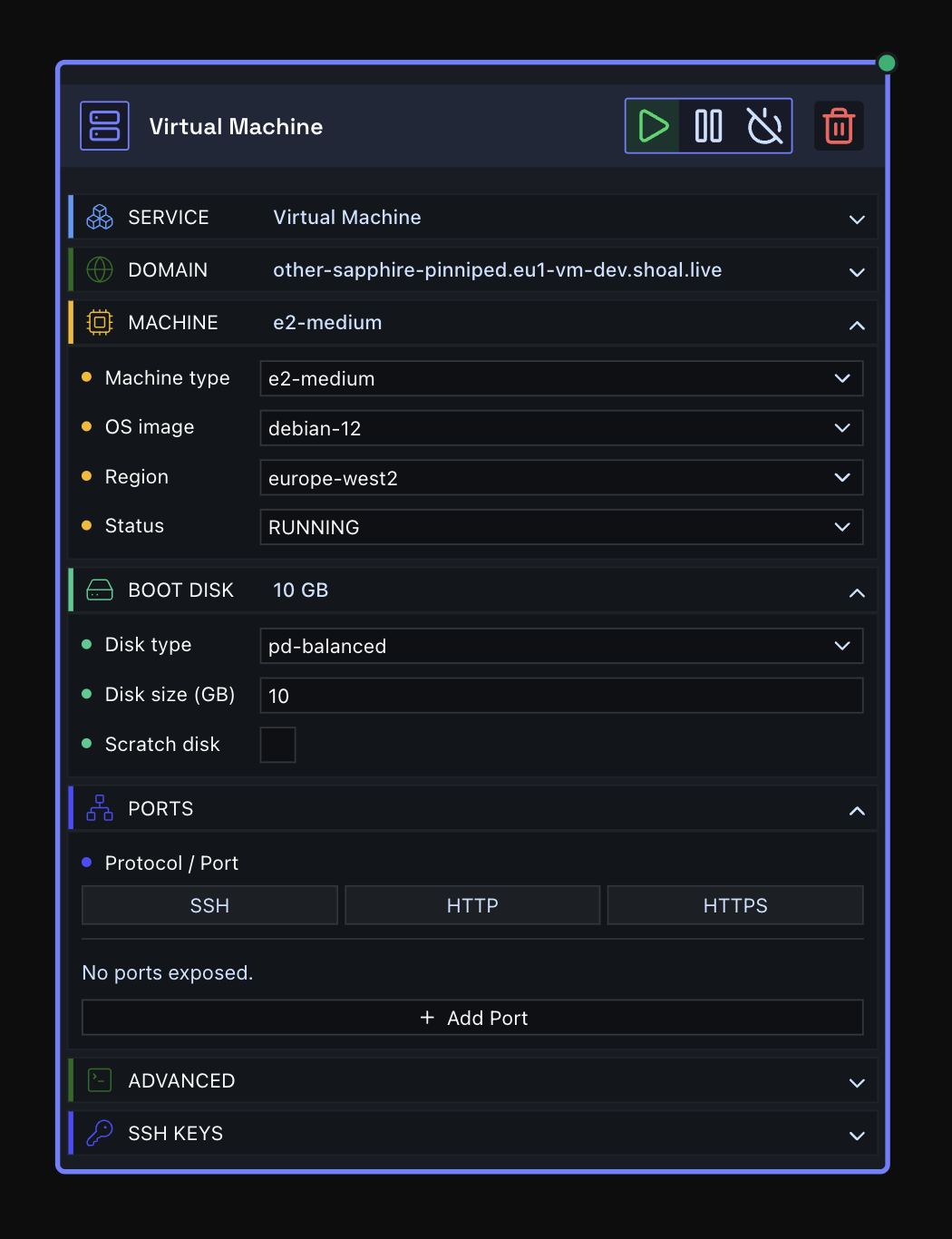Toggle the SSH protocol button
This screenshot has width=952, height=1239.
click(209, 905)
